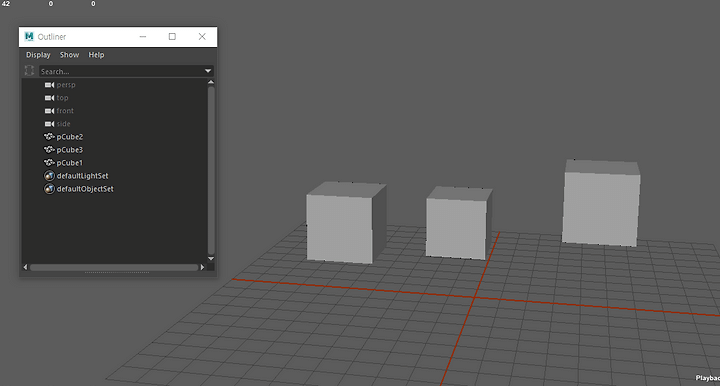Click the Outliner scroll up arrow
This screenshot has width=720, height=386.
pos(211,82)
